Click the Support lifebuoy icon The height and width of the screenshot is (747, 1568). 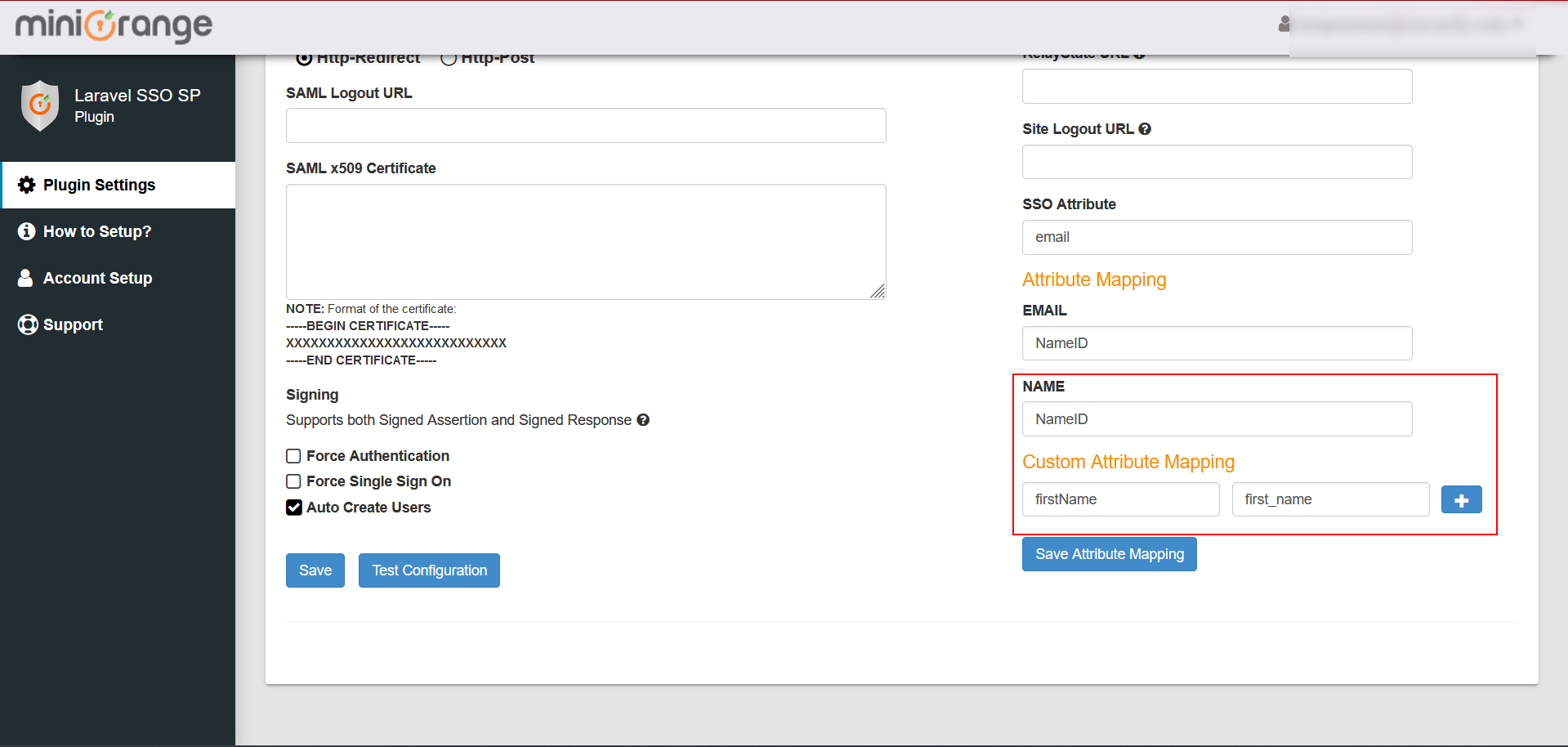coord(28,324)
